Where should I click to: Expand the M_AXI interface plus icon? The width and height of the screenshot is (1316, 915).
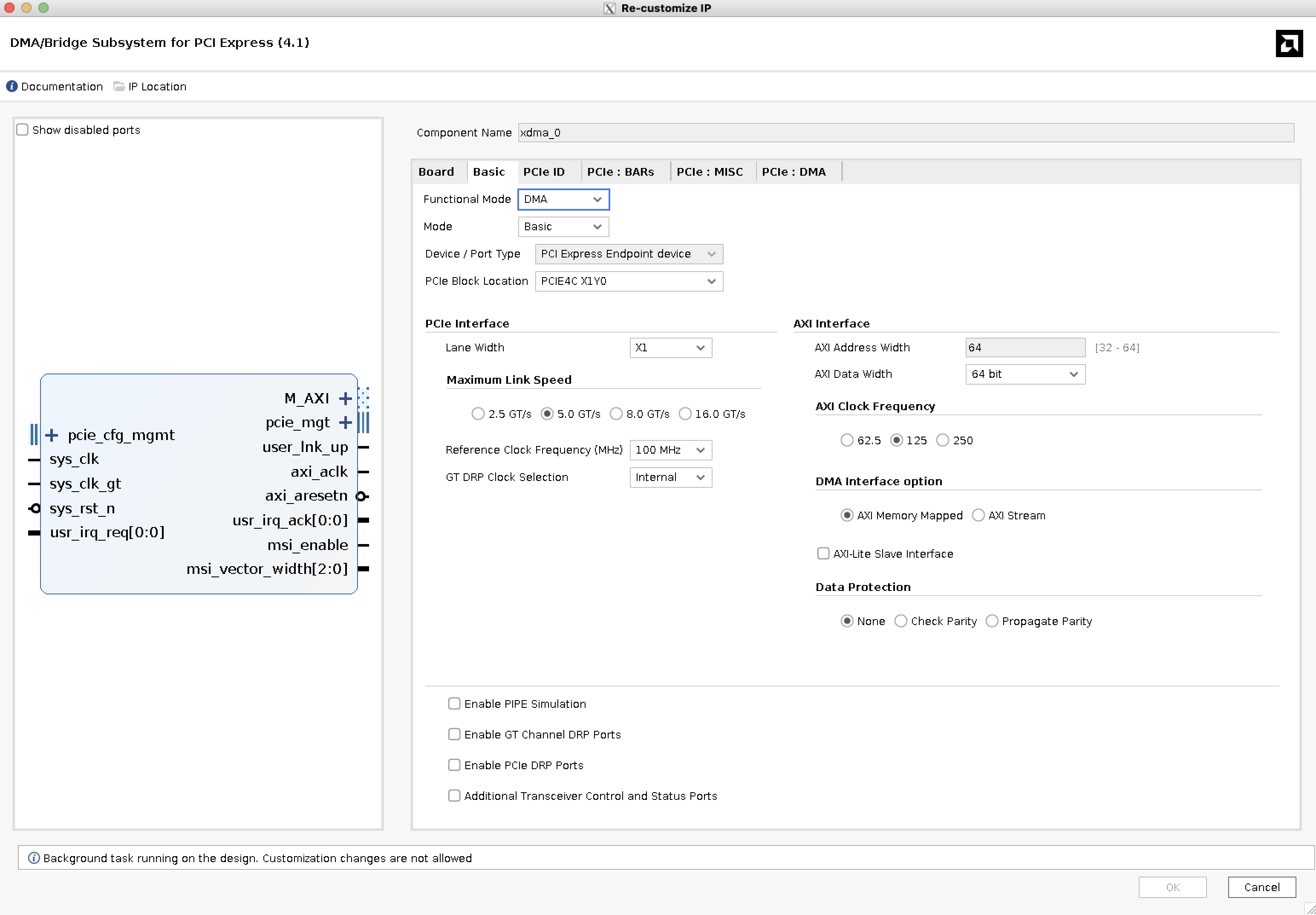tap(345, 399)
